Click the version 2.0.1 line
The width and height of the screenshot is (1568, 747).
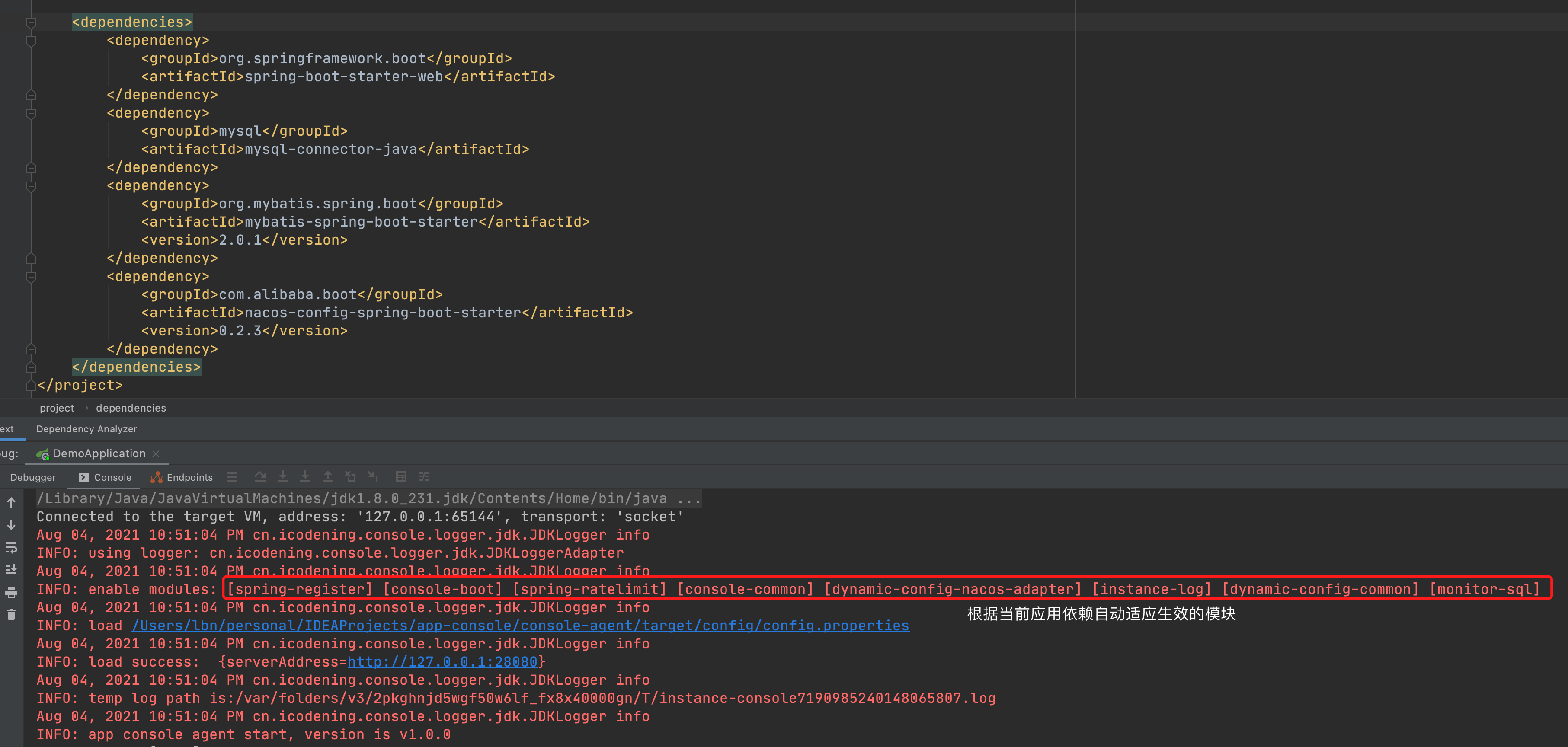(244, 239)
